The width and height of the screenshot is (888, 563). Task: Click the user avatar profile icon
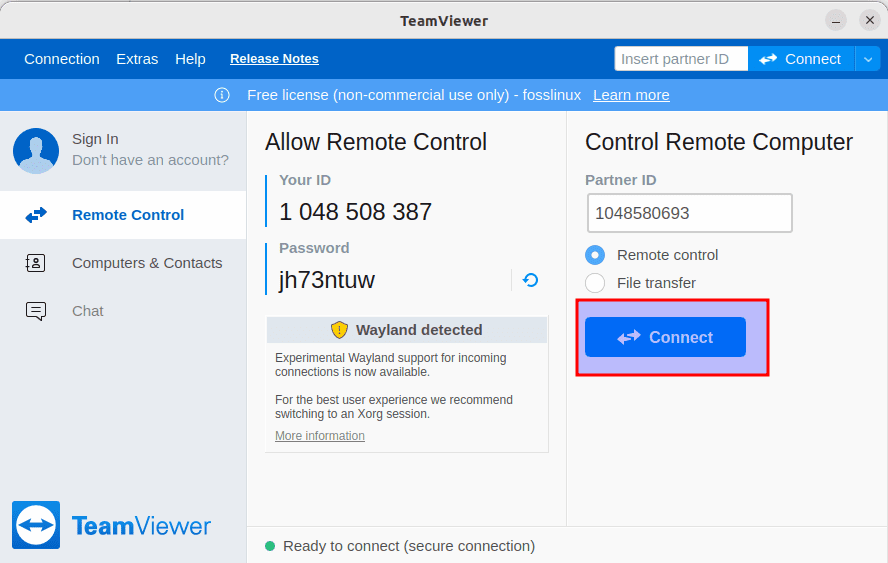pos(36,151)
